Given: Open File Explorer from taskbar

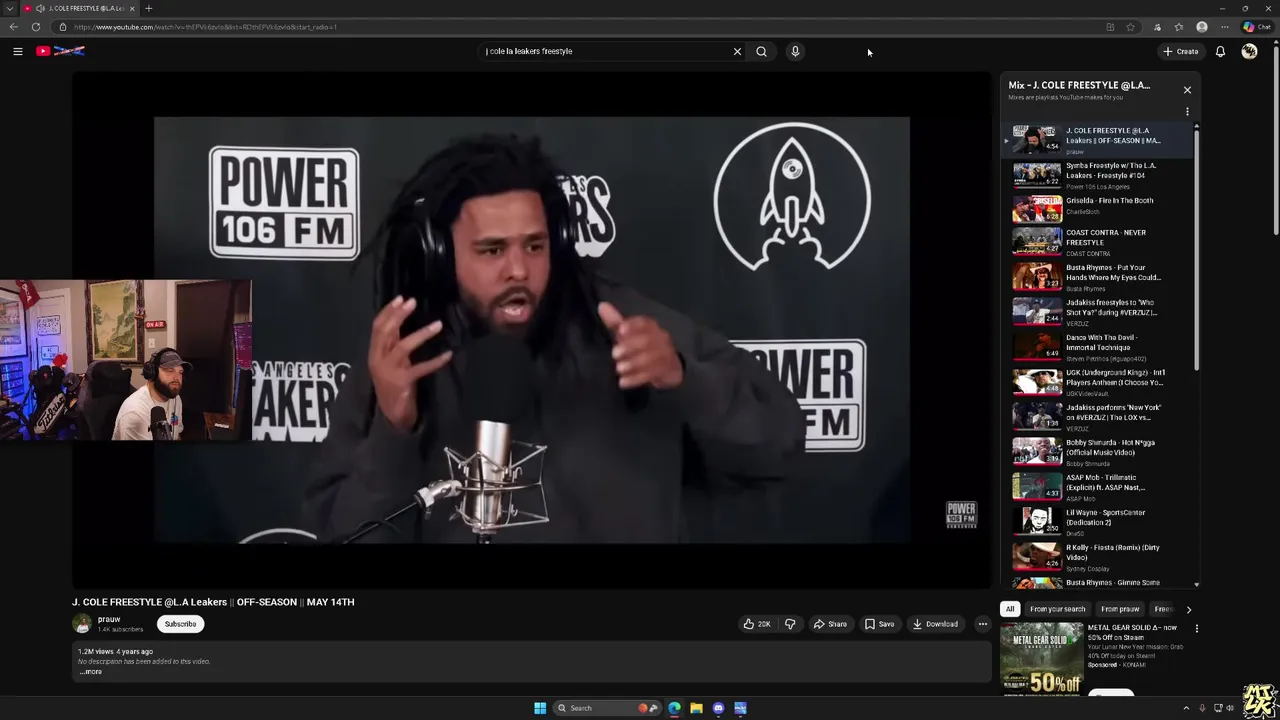Looking at the screenshot, I should coord(696,708).
